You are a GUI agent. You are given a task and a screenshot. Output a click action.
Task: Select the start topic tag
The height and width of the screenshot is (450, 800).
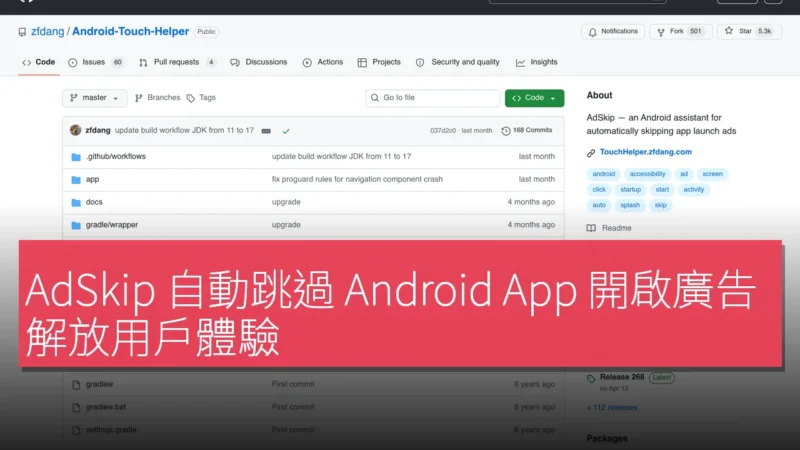click(662, 190)
